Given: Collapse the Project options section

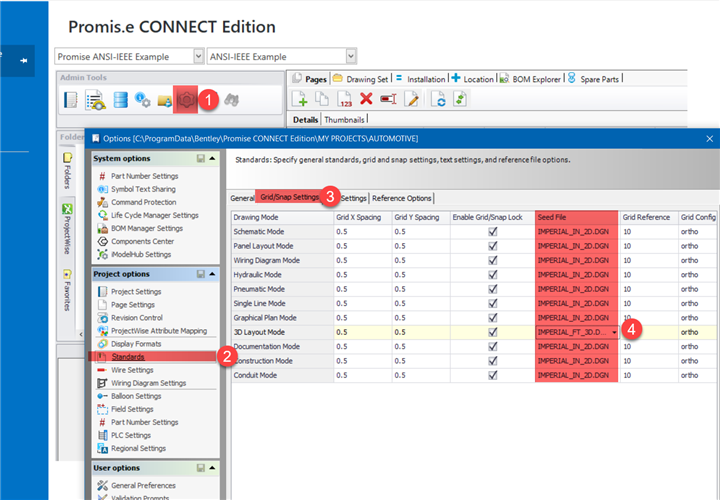Looking at the screenshot, I should [x=212, y=274].
